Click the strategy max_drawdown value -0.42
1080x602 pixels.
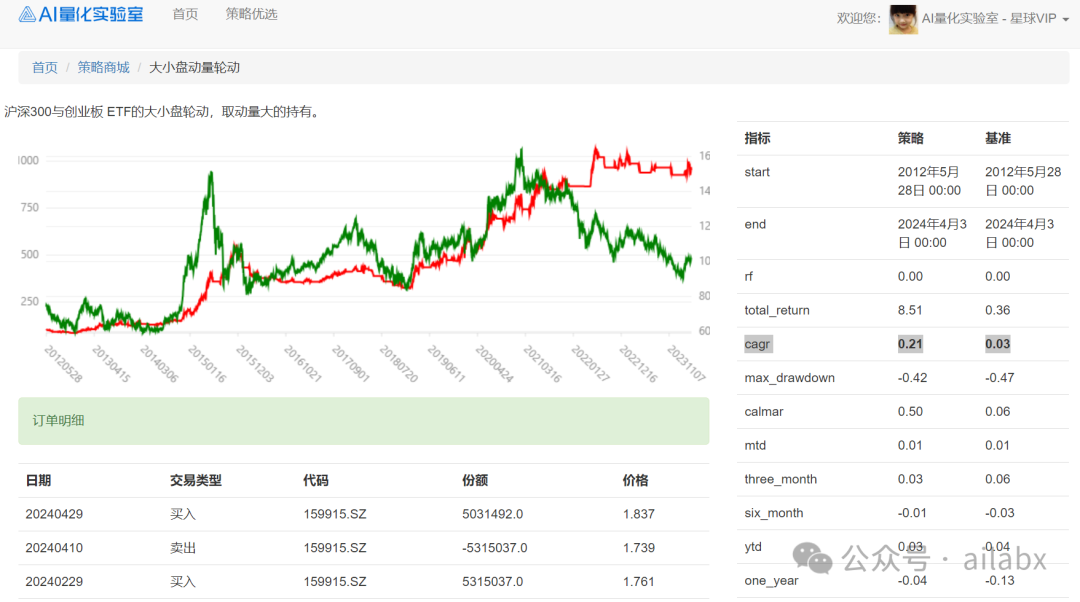click(x=913, y=378)
